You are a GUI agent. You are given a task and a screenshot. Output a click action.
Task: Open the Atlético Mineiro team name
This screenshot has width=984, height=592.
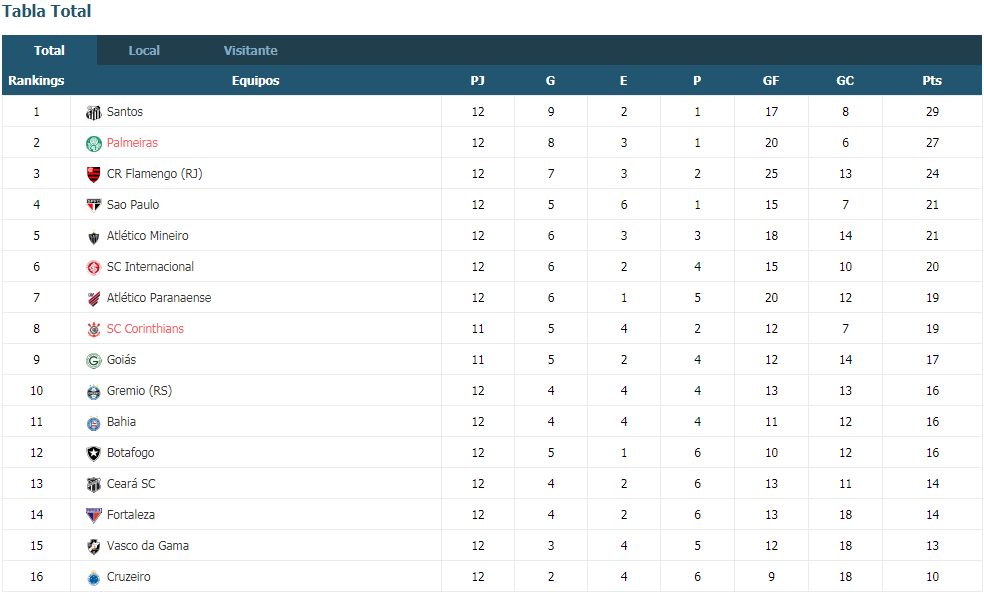pos(147,235)
